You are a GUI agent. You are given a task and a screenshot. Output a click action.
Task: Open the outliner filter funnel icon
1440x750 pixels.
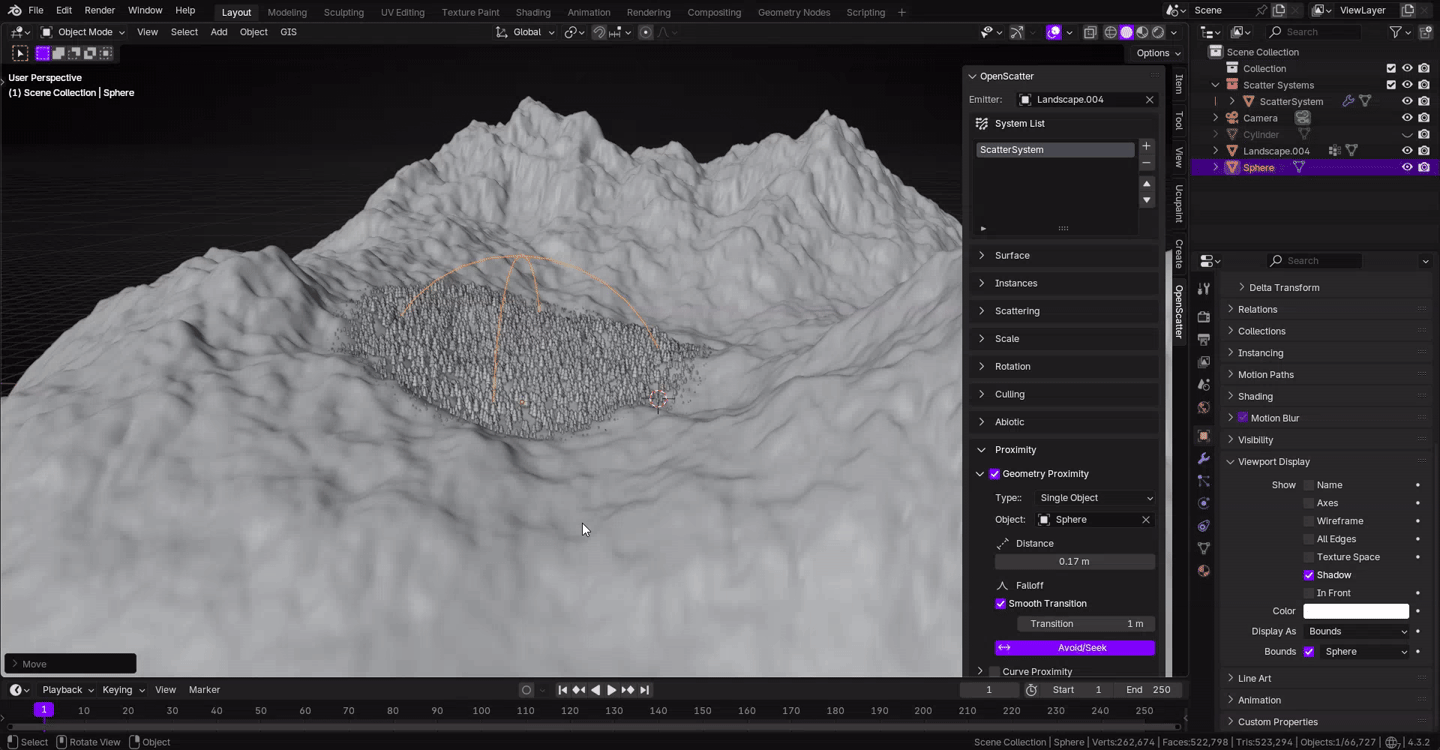click(1395, 32)
